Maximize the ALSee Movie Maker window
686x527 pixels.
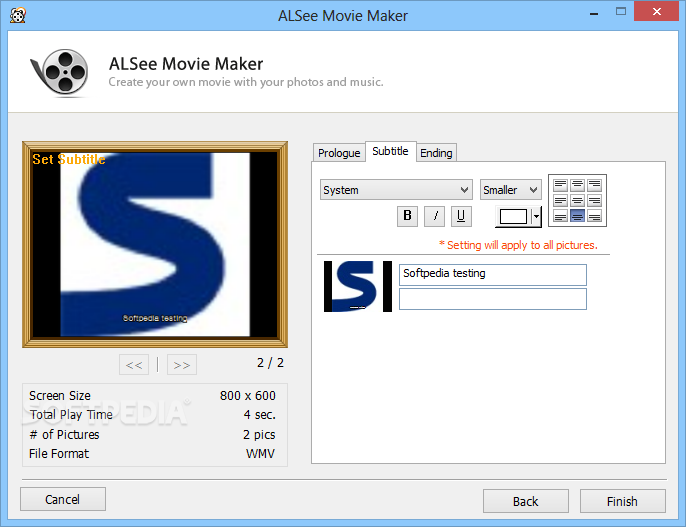(x=621, y=12)
